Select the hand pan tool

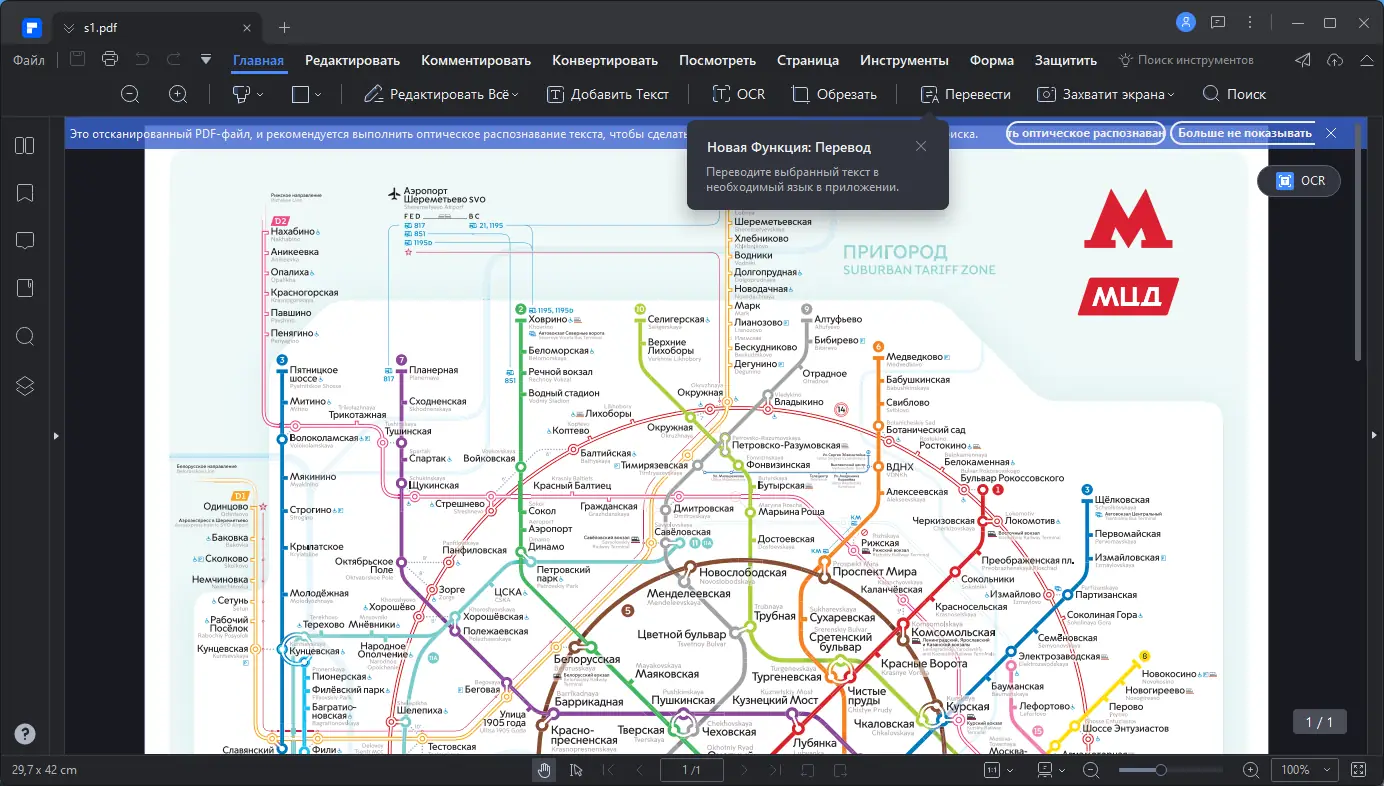[x=544, y=770]
